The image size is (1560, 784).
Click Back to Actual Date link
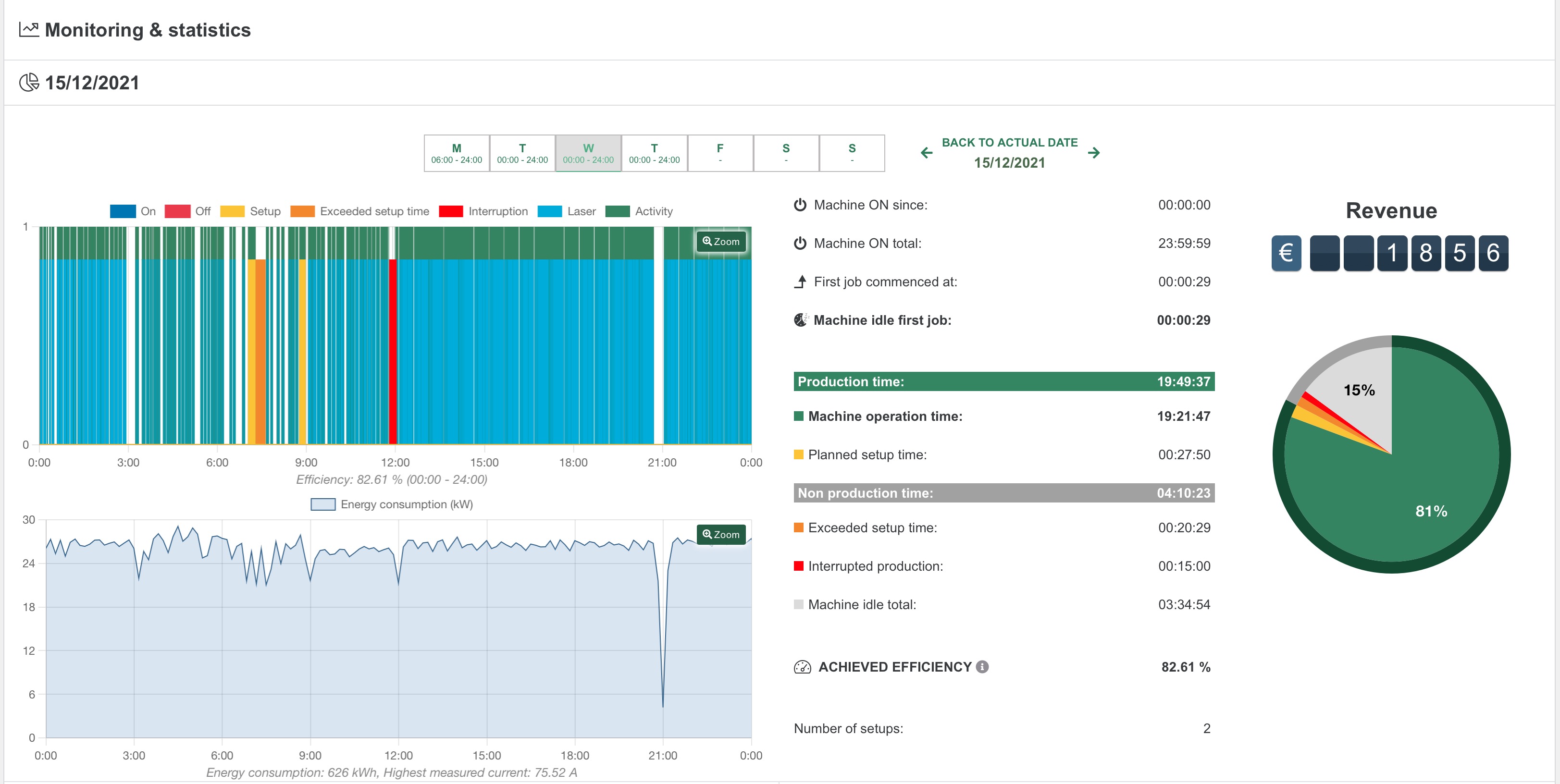pyautogui.click(x=1010, y=142)
